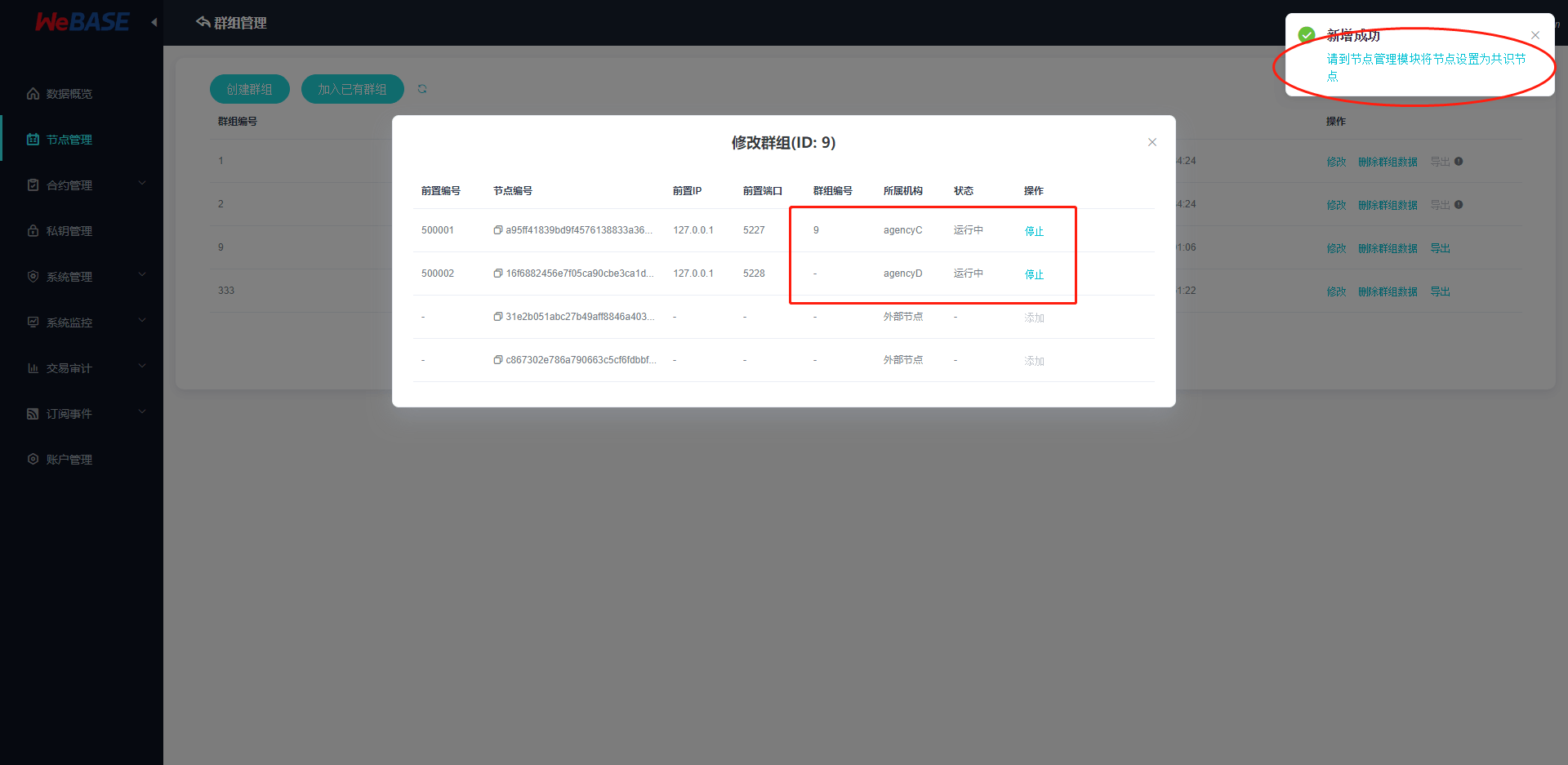Copy node ID 16f6882456e7f05 with copy icon
The height and width of the screenshot is (765, 1568).
(497, 274)
